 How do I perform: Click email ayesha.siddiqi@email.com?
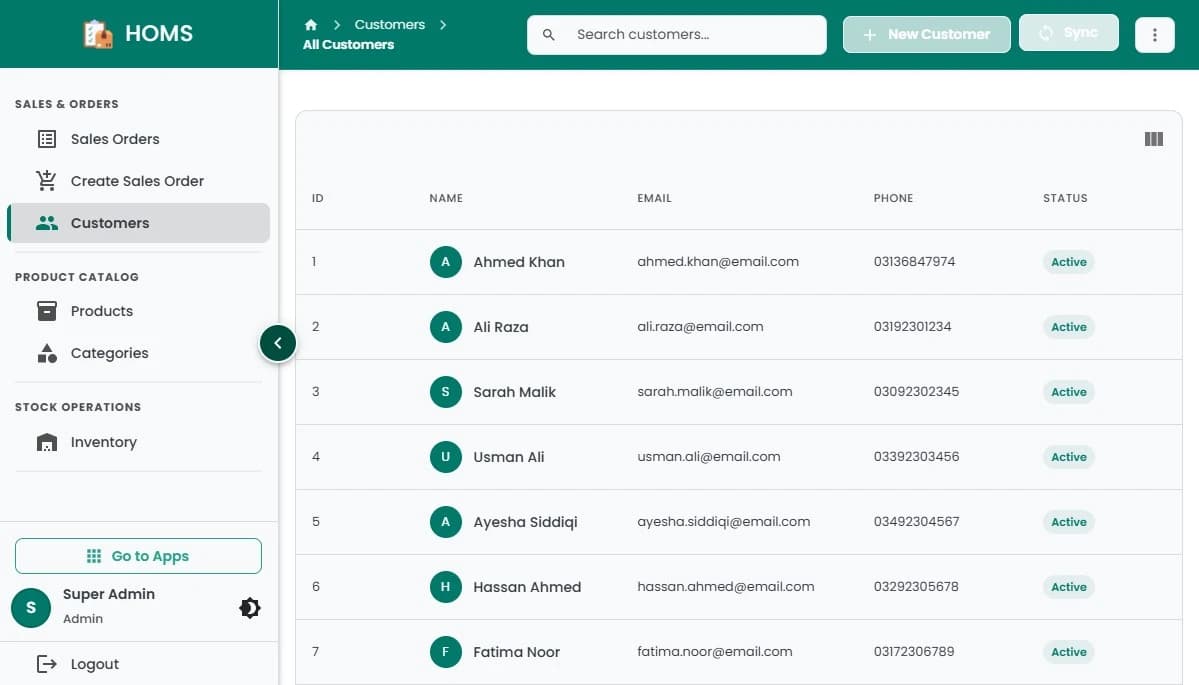[723, 521]
